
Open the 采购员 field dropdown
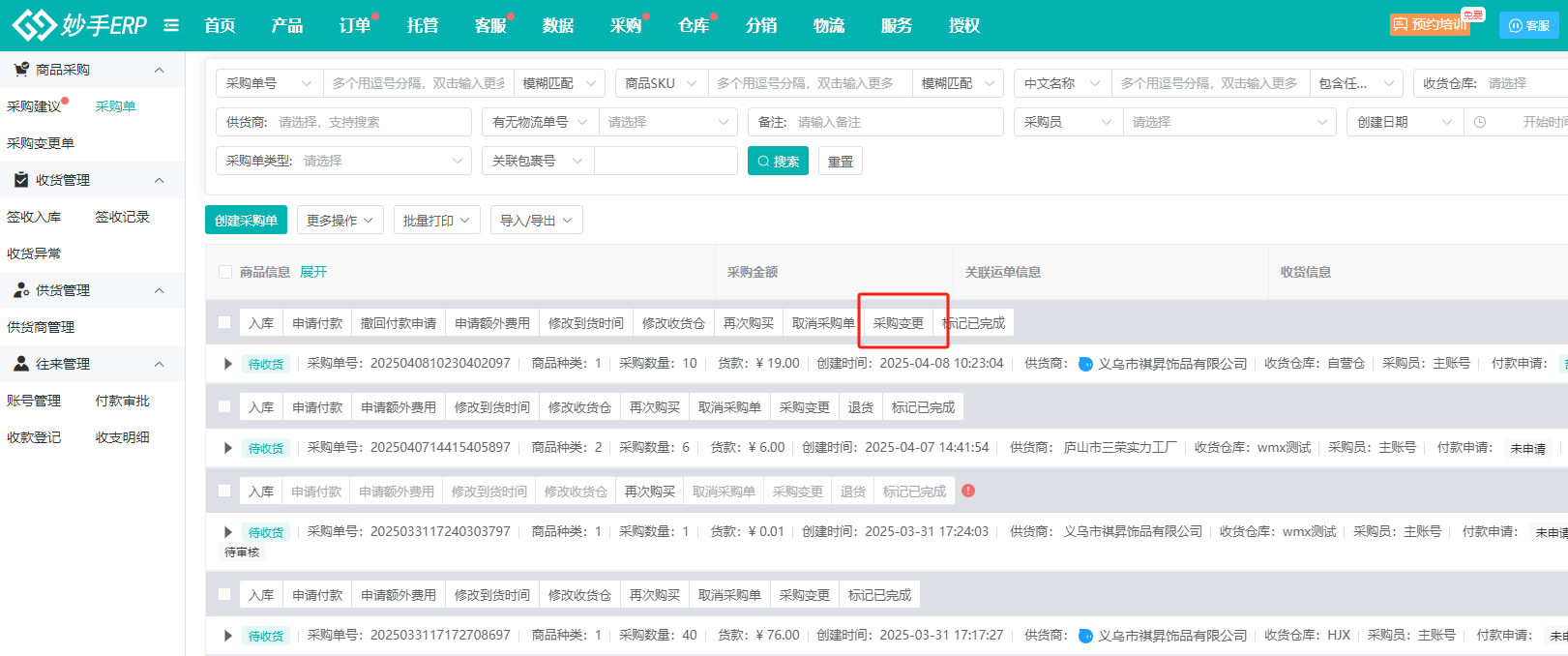(x=1068, y=122)
